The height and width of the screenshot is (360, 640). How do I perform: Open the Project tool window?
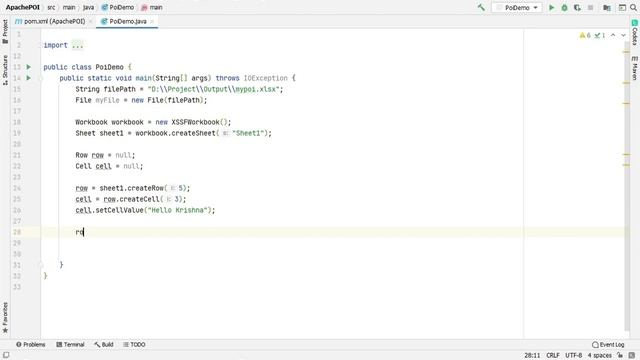pyautogui.click(x=5, y=31)
